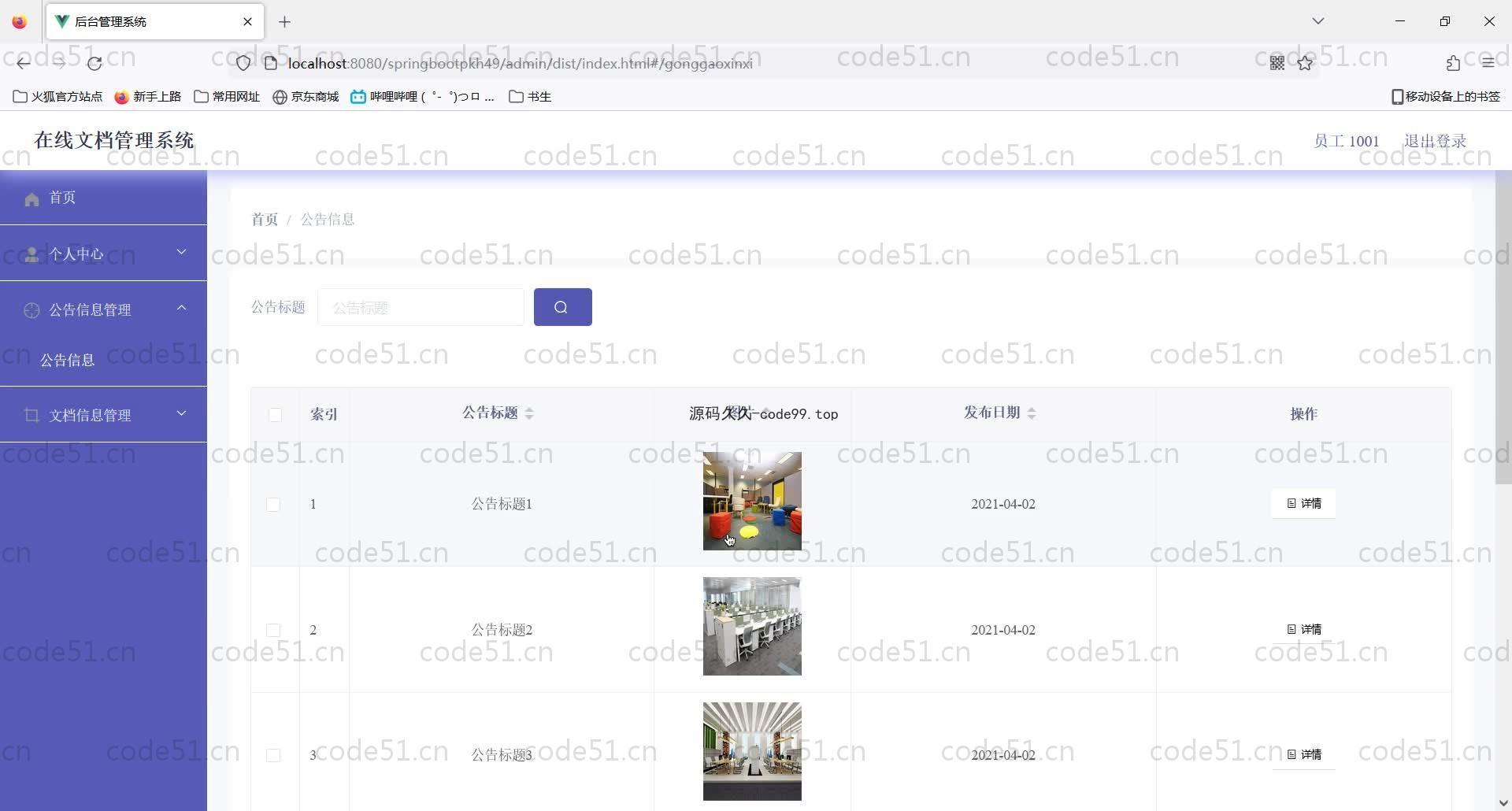The width and height of the screenshot is (1512, 811).
Task: Click the shield tracking protection icon
Action: click(243, 63)
